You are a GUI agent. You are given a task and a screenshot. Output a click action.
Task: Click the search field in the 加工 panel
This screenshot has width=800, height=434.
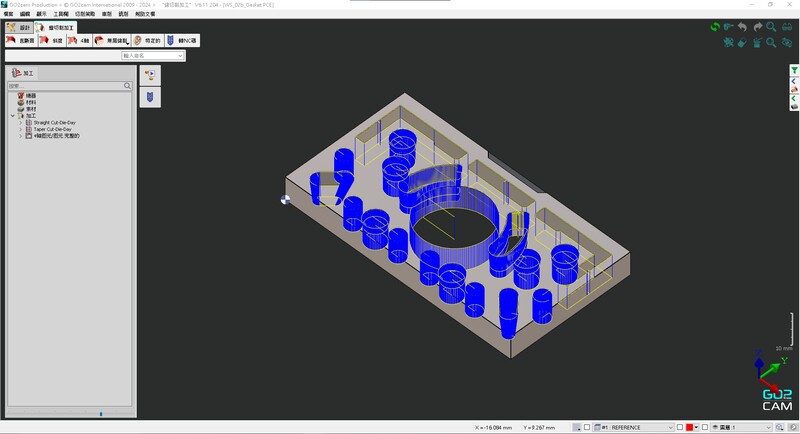point(65,86)
